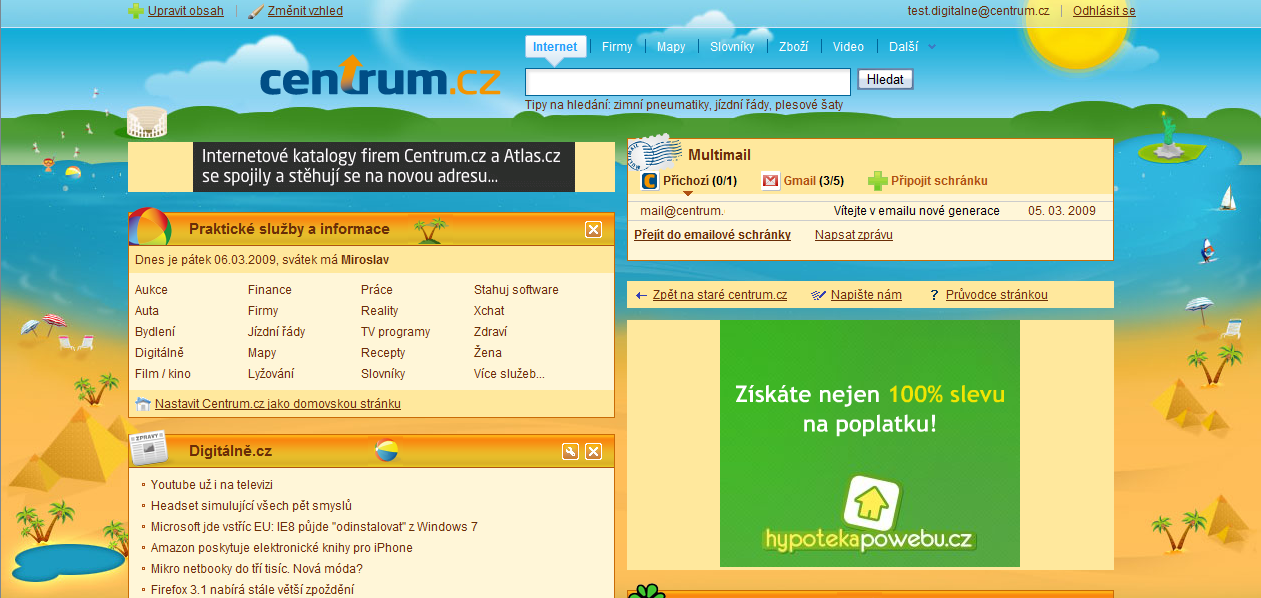Click the Centrum.cz logo

click(380, 78)
